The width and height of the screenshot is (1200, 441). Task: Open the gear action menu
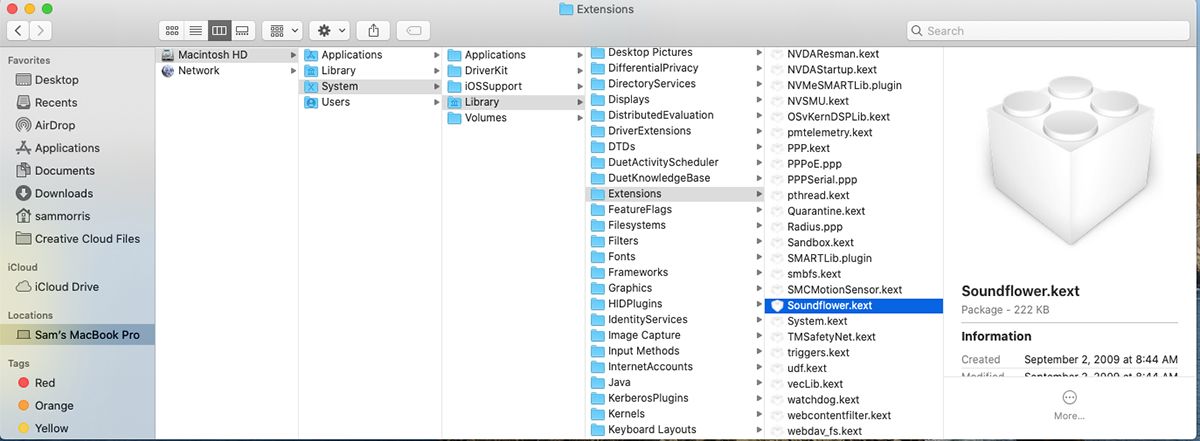click(x=330, y=31)
